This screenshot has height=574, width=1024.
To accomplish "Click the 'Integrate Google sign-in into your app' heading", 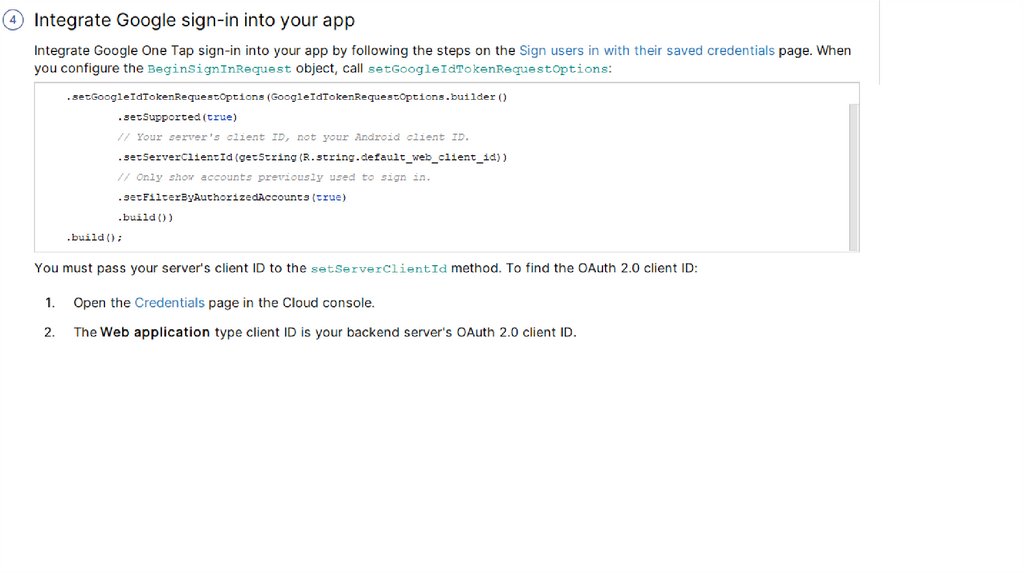I will pos(194,21).
